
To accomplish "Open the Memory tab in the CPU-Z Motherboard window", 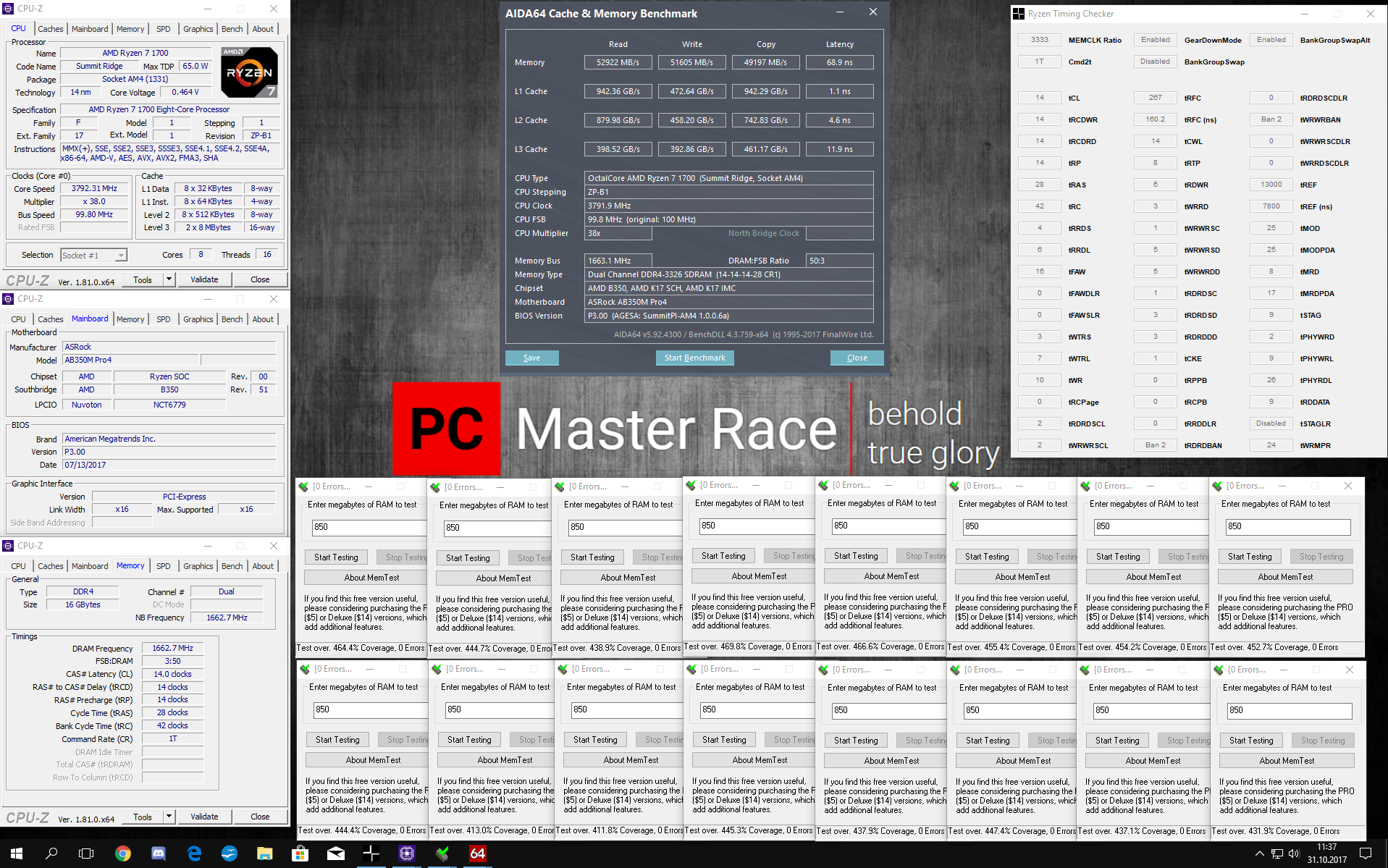I will point(130,319).
